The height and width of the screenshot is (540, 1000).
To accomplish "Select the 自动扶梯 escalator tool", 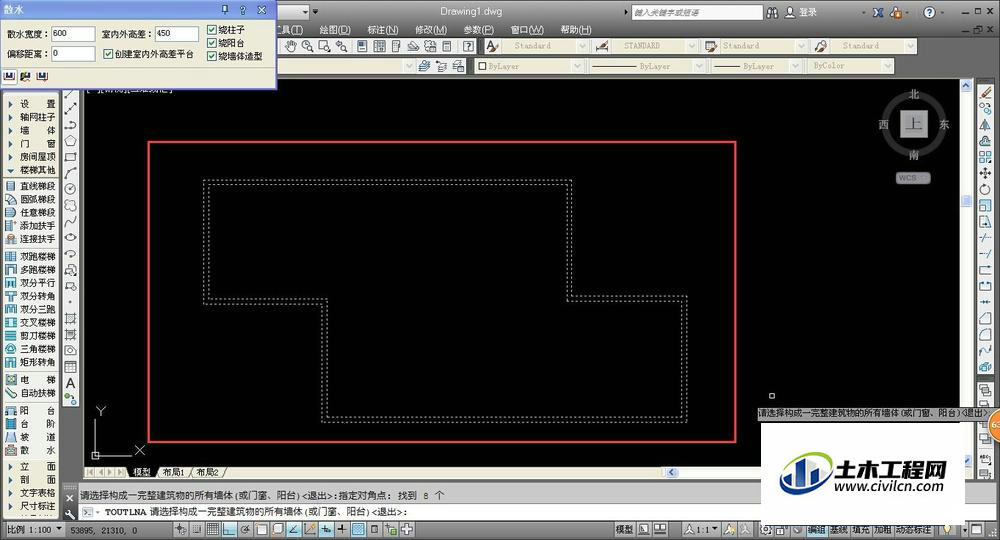I will pyautogui.click(x=30, y=393).
